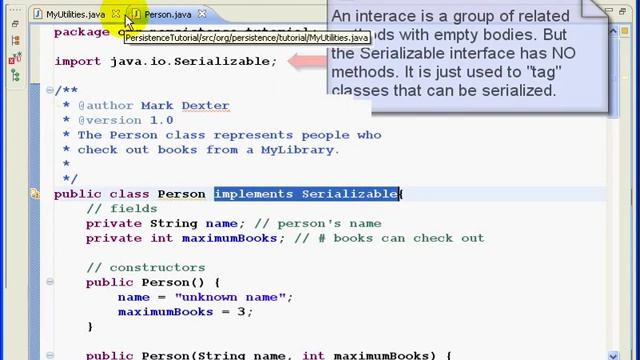Close the Person.java tab
The width and height of the screenshot is (640, 360).
click(202, 14)
